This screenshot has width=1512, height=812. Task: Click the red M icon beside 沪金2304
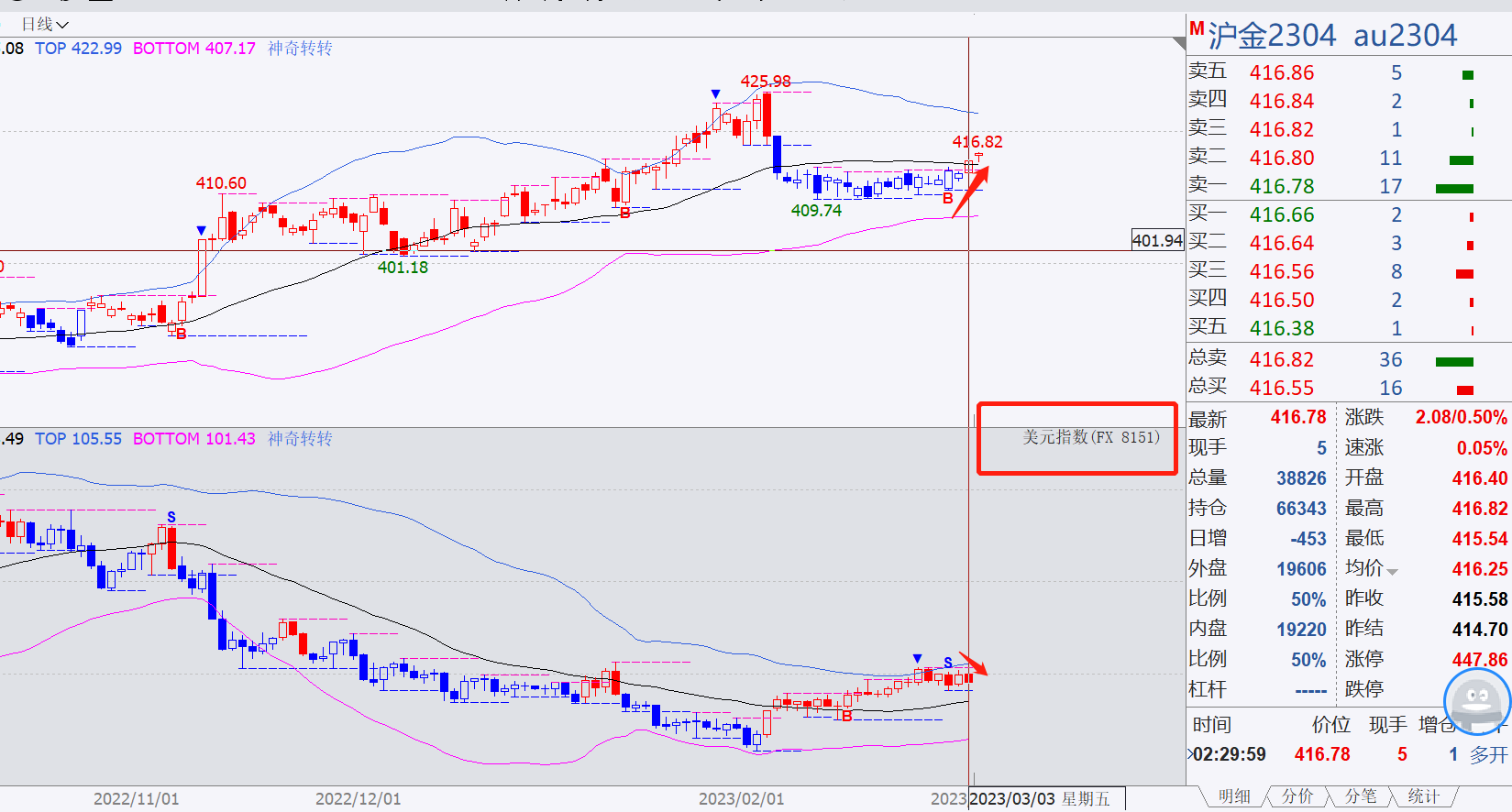1197,29
